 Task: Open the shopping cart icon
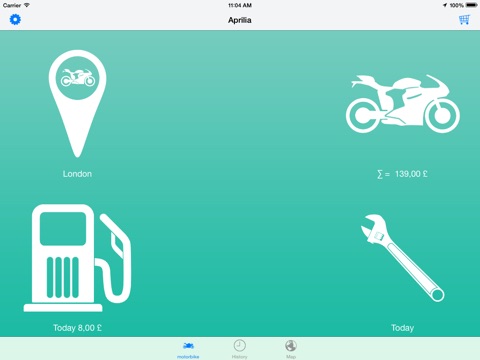pyautogui.click(x=464, y=20)
